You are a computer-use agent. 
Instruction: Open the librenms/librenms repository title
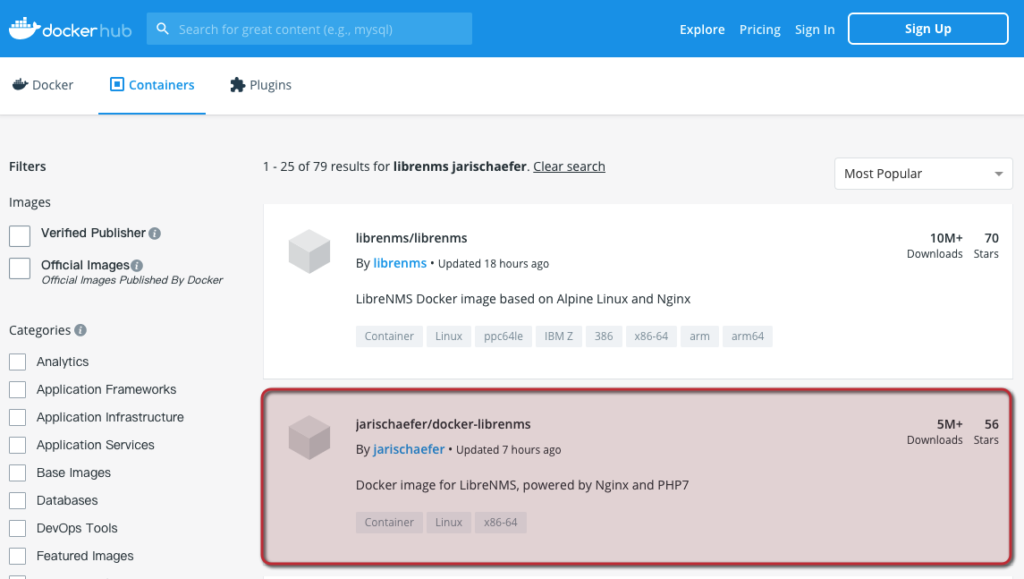[x=411, y=238]
